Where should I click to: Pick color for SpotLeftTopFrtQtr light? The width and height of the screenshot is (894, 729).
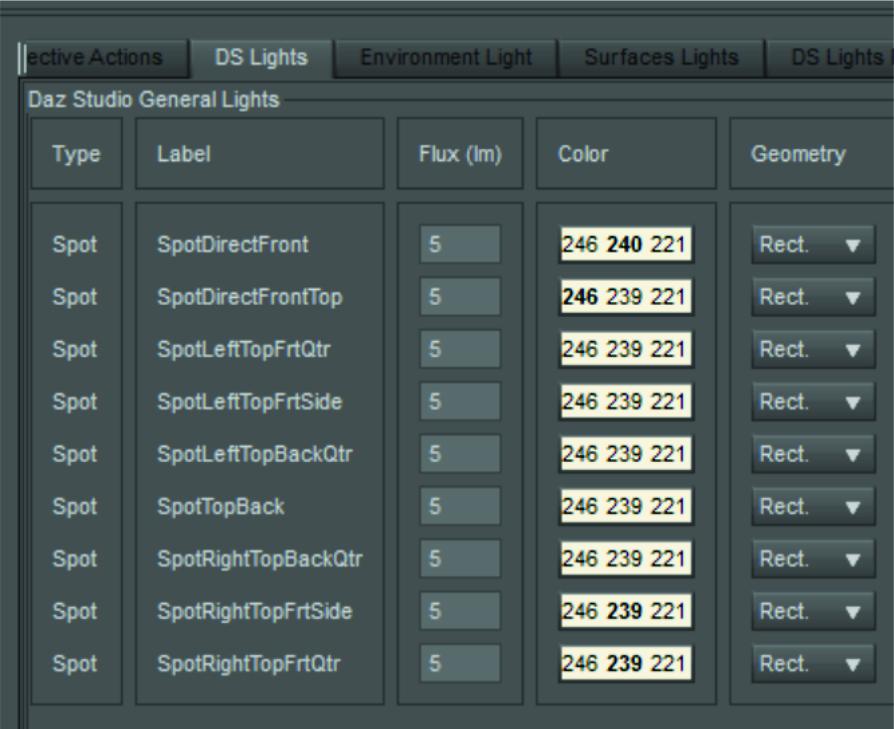(x=626, y=350)
